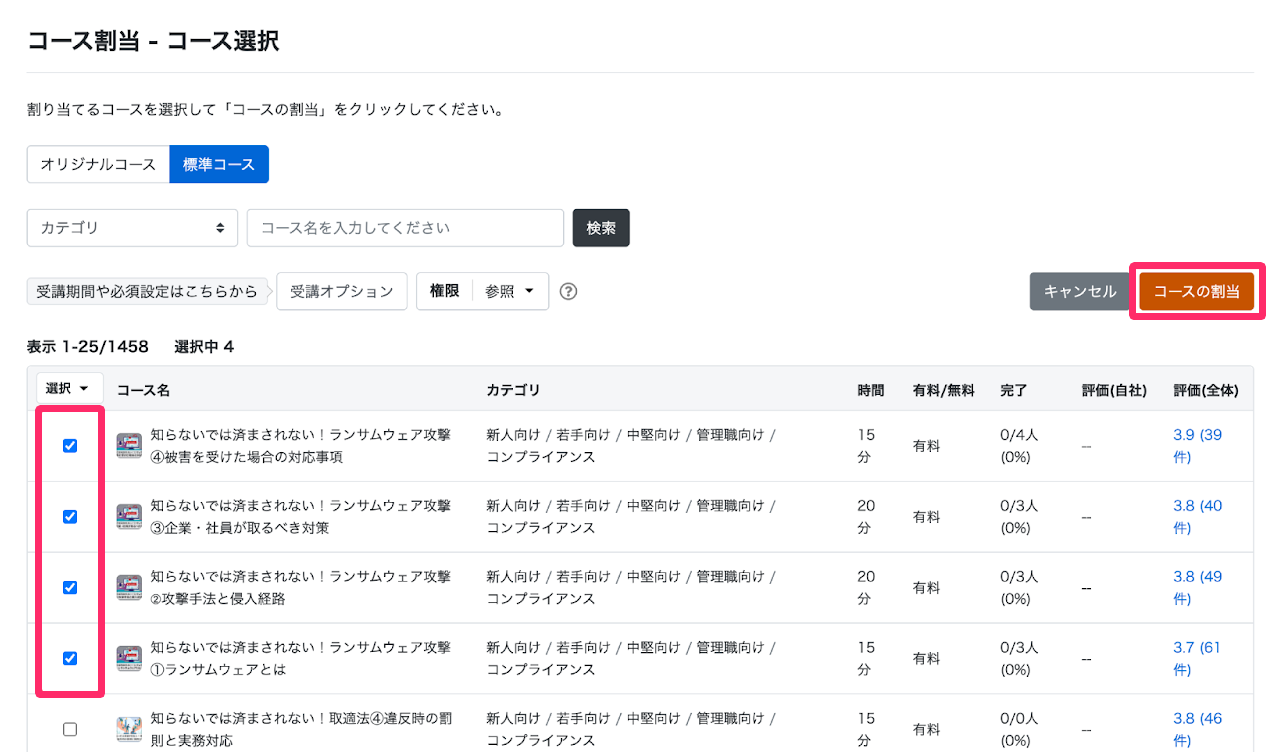Uncheck ②攻撃手法と侵入経路 course checkbox
Viewport: 1288px width, 752px height.
click(70, 588)
